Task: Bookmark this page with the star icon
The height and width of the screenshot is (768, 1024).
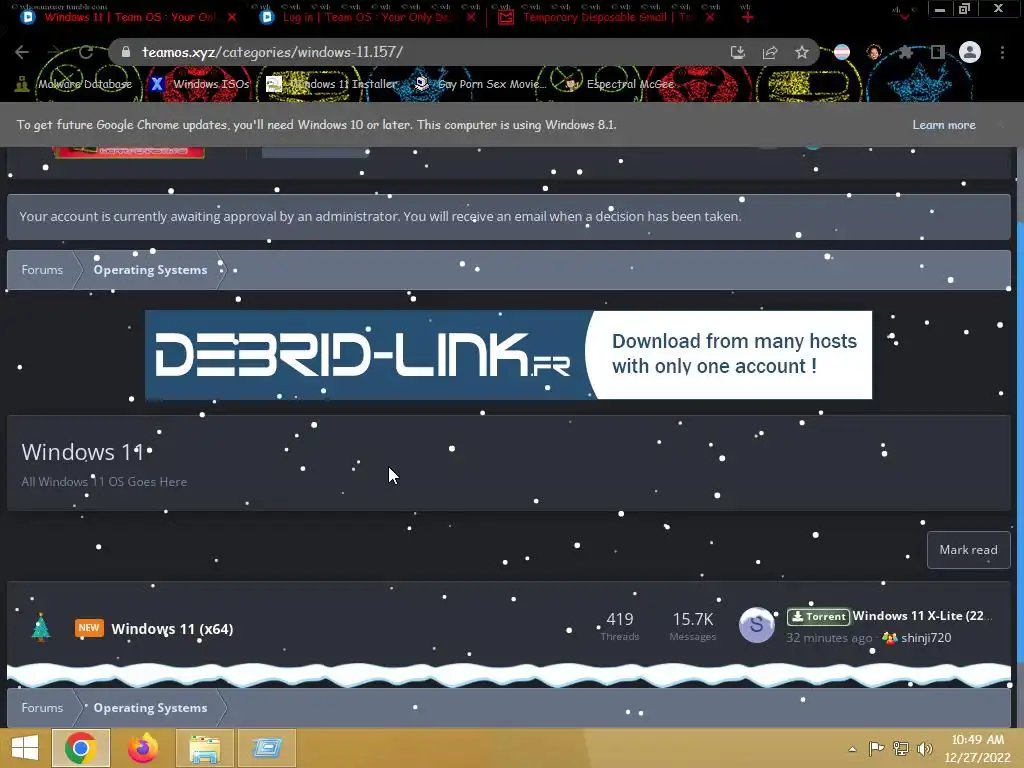Action: click(802, 52)
